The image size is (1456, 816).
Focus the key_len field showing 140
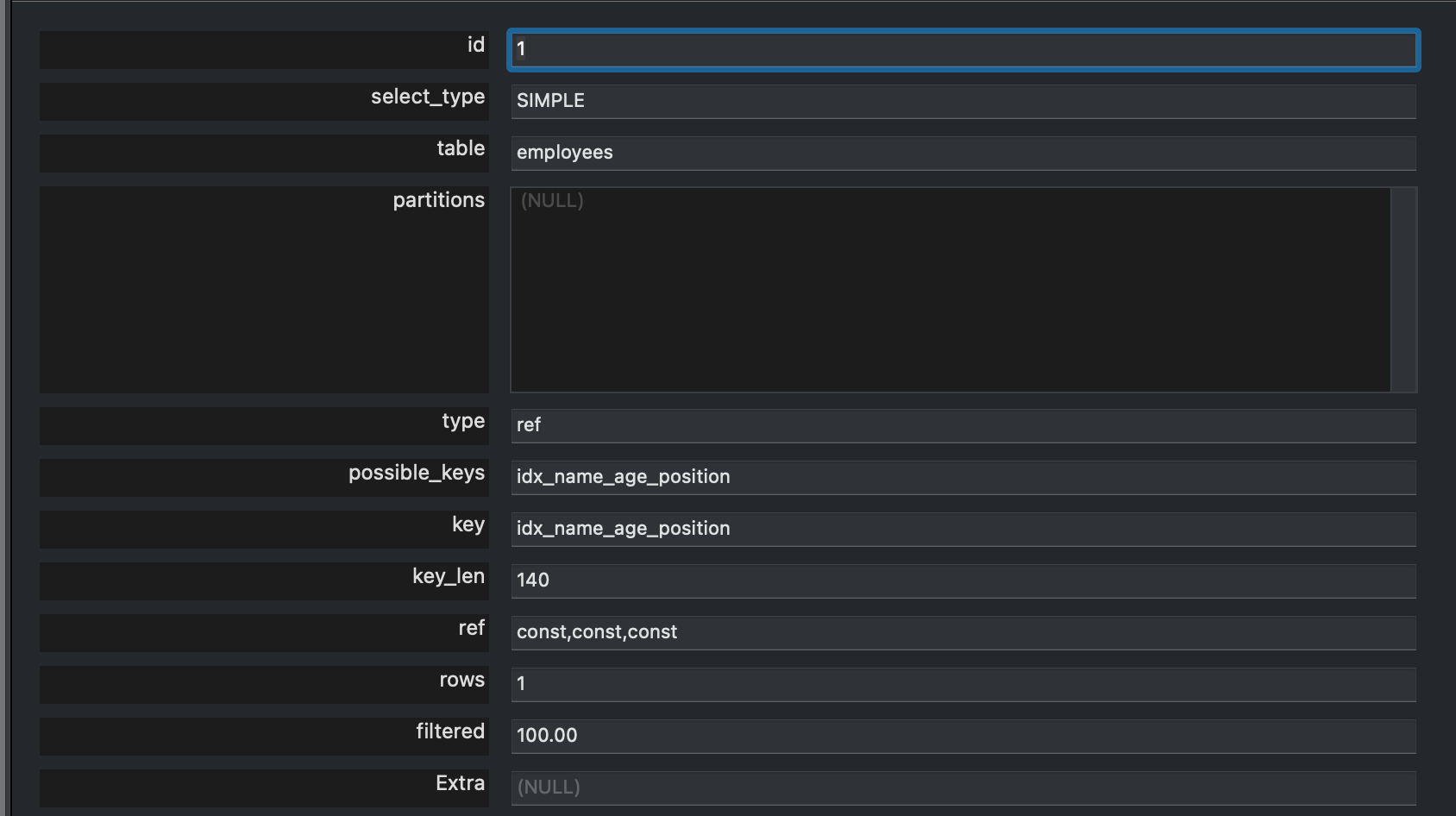[963, 581]
